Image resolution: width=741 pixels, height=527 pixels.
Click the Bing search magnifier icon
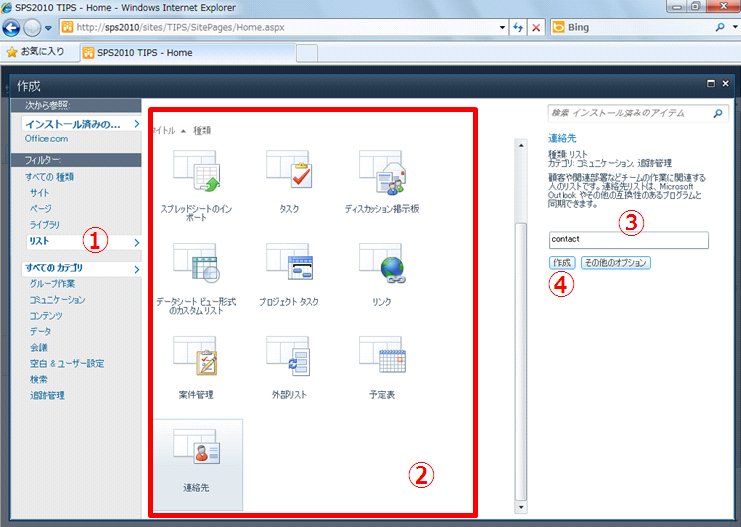point(720,27)
